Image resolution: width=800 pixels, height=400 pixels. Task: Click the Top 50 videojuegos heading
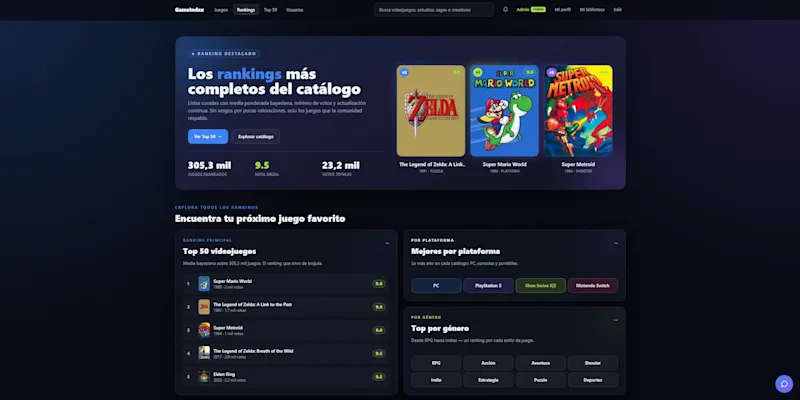(x=219, y=252)
